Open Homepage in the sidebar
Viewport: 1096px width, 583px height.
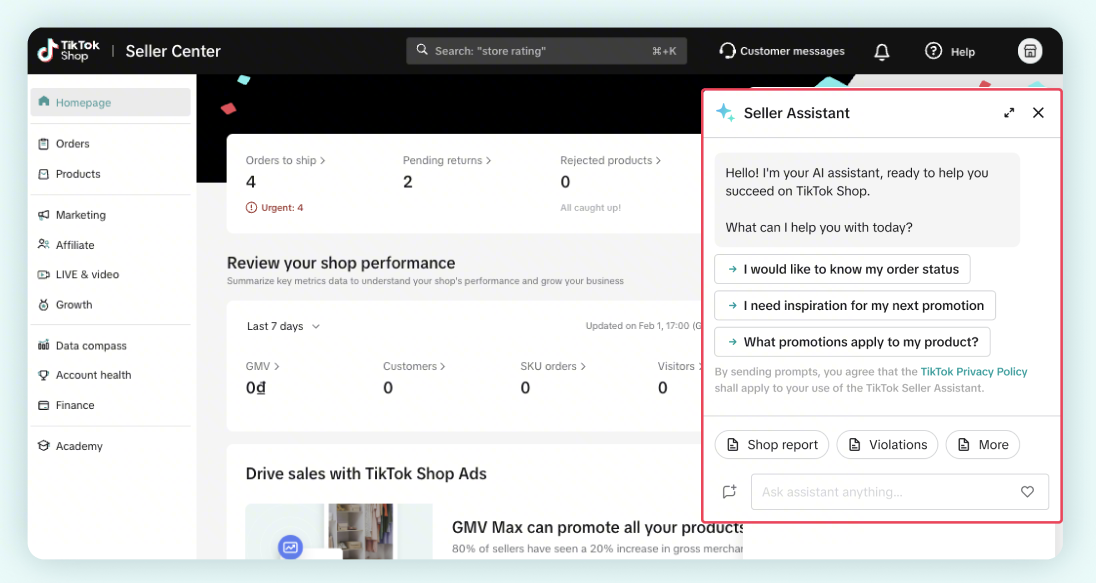pos(110,102)
